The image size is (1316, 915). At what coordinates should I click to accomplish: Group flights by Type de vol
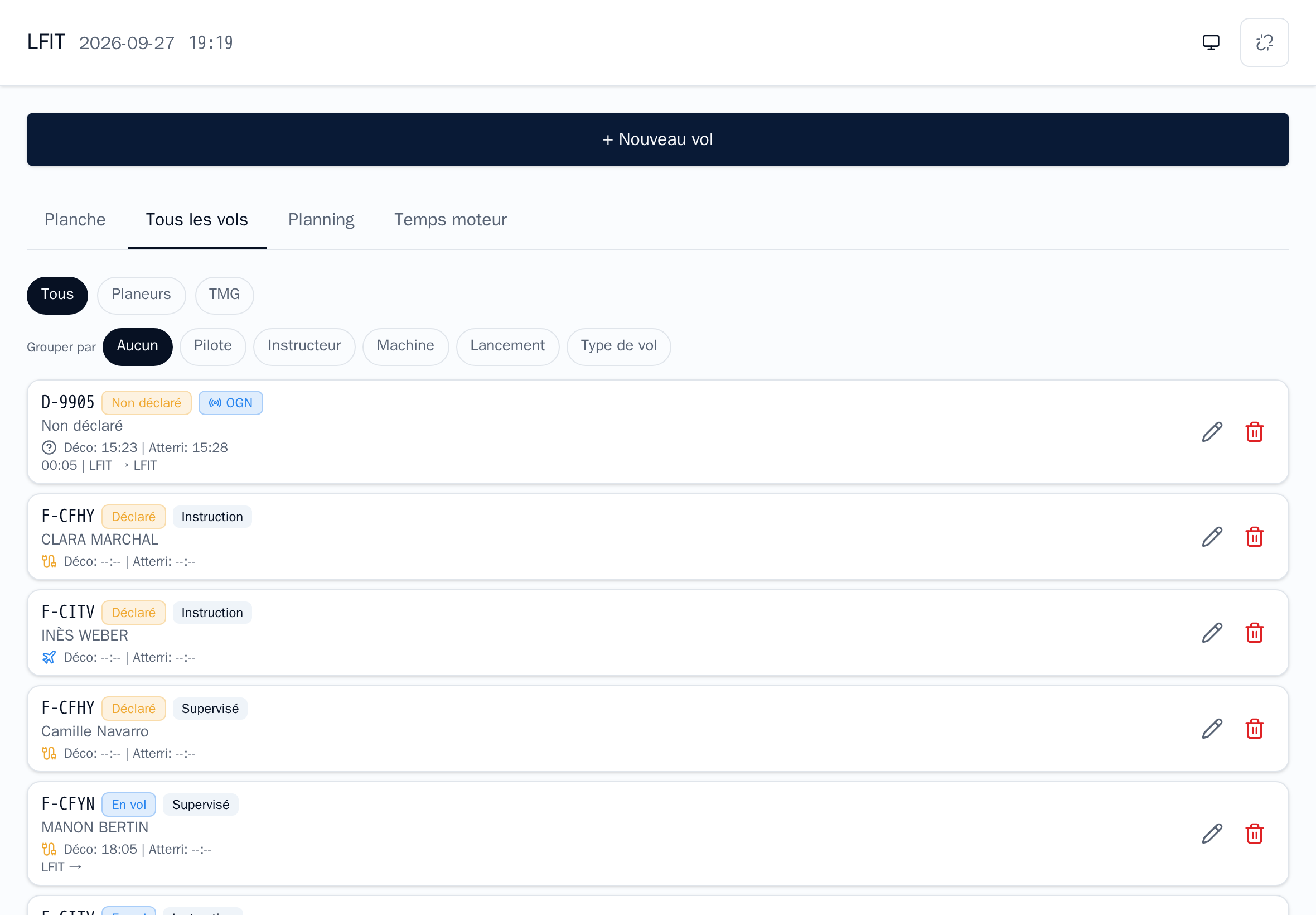619,346
